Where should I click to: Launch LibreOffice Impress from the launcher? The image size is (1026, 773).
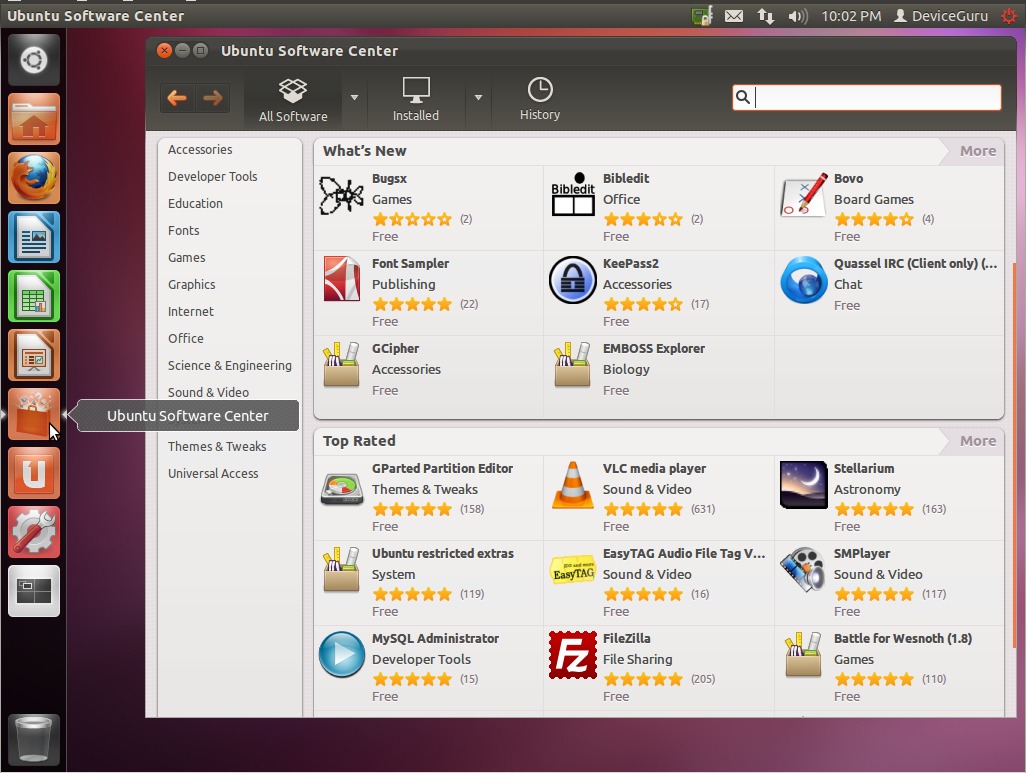[x=34, y=355]
